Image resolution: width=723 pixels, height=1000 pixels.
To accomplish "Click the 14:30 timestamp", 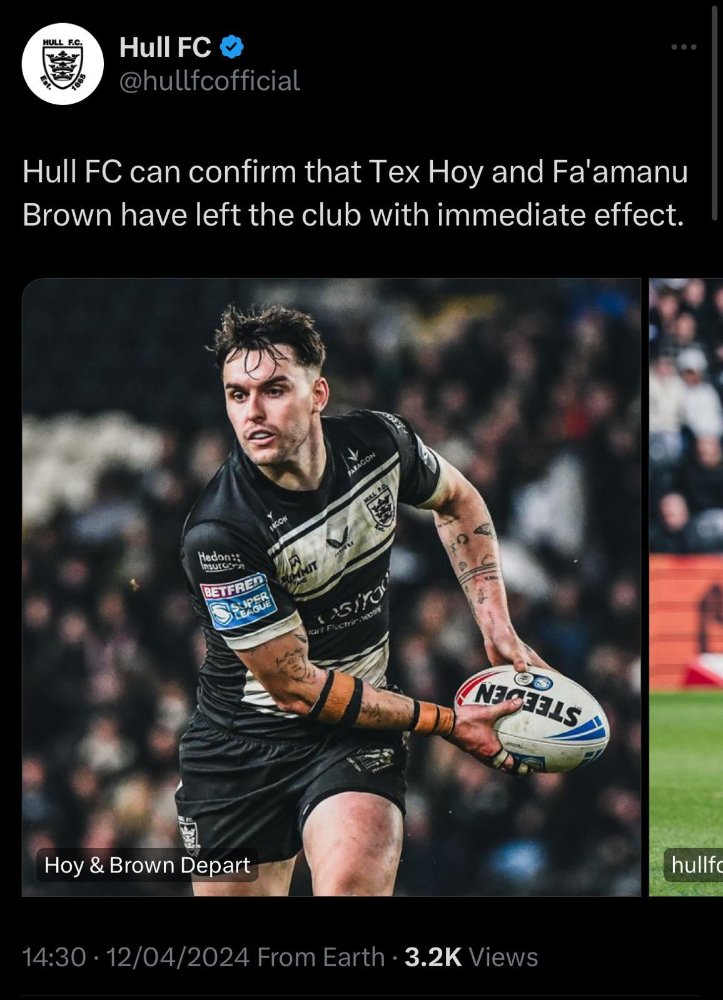I will click(x=54, y=957).
